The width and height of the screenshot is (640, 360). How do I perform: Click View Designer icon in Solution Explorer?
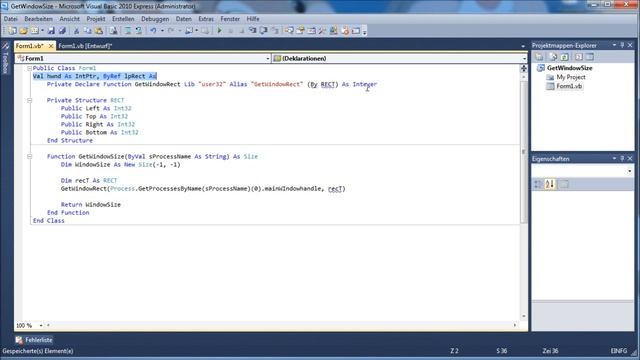click(x=590, y=57)
